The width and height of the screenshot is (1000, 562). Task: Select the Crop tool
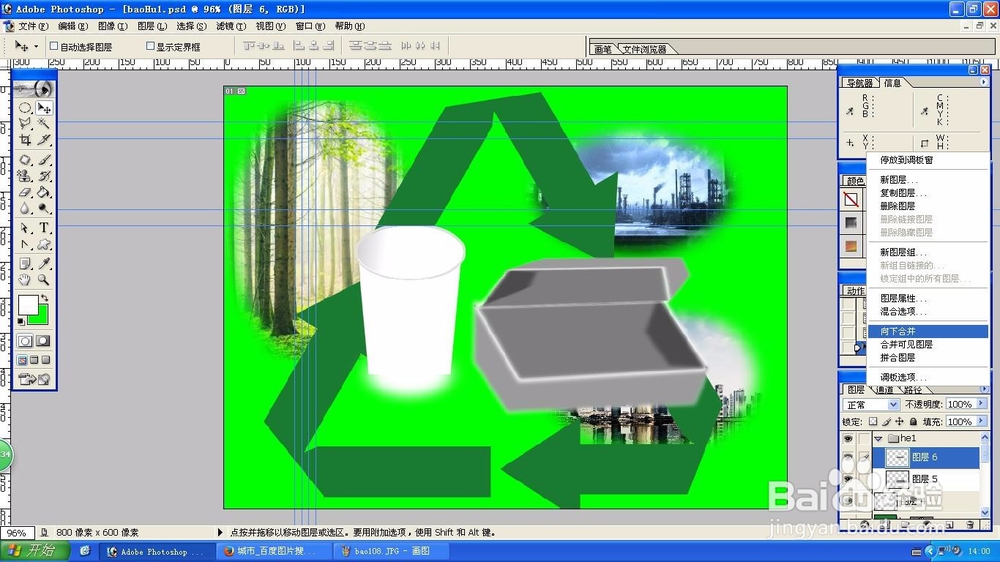25,139
